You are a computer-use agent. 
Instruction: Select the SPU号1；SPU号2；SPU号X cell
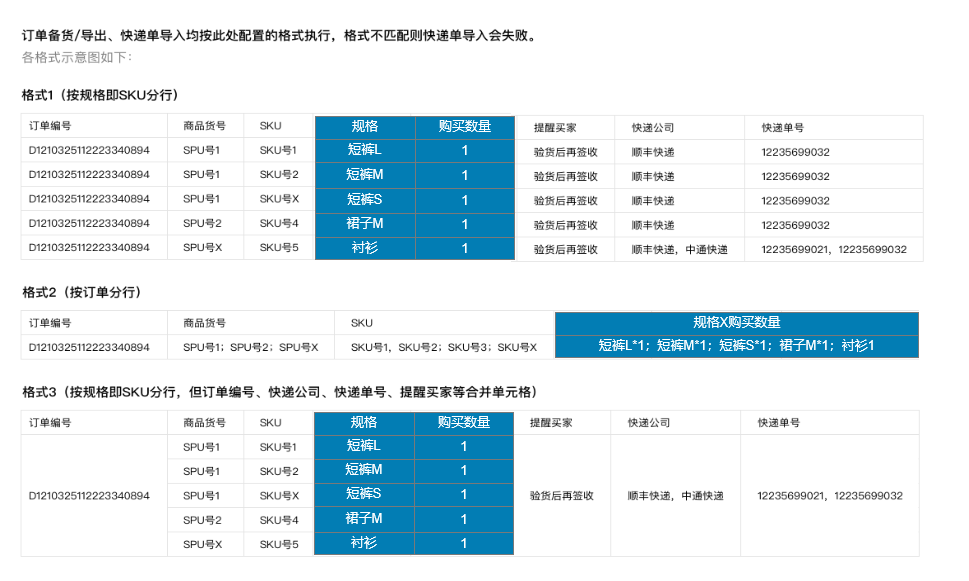point(250,348)
